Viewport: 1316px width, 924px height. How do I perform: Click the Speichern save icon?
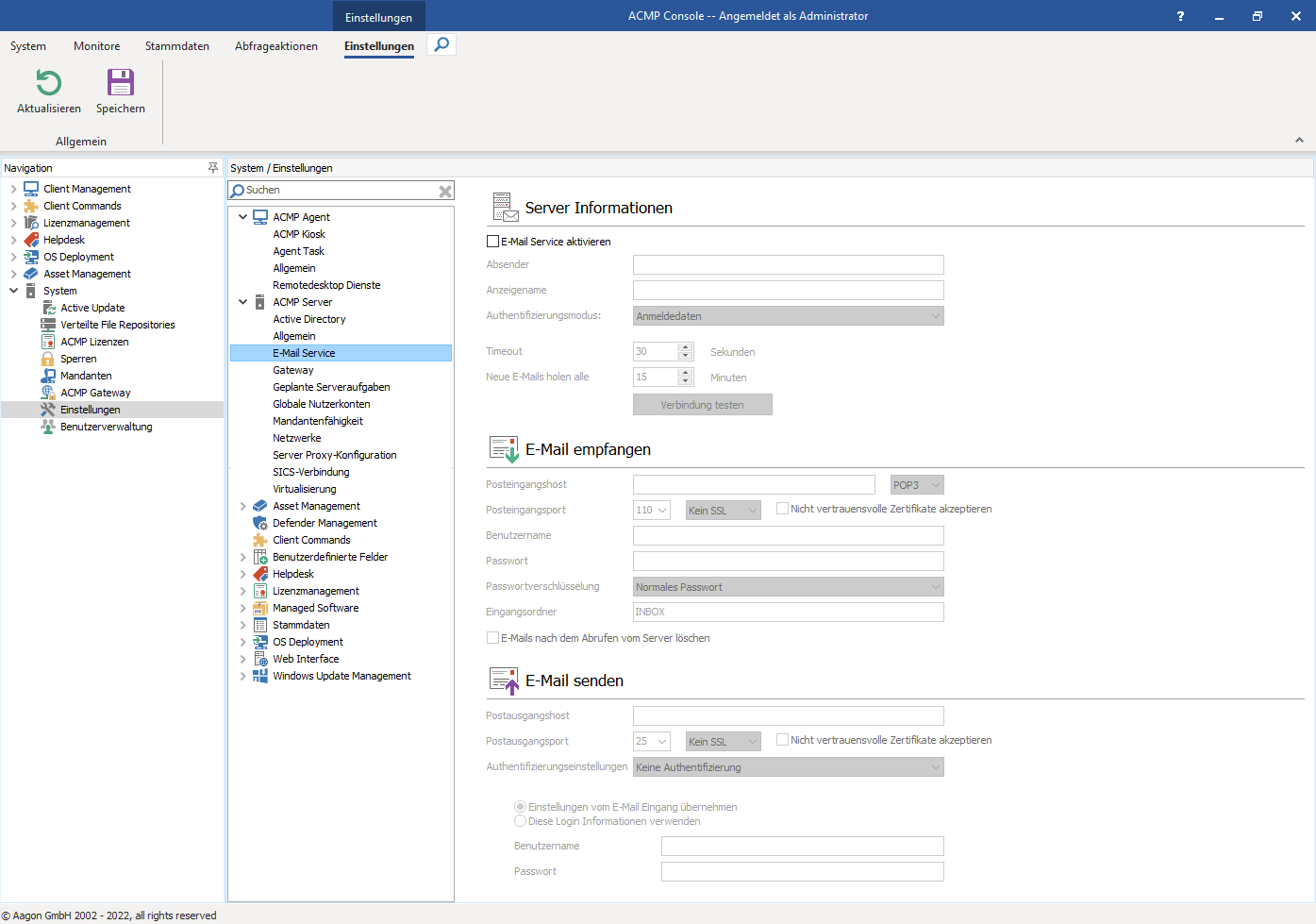[x=121, y=83]
